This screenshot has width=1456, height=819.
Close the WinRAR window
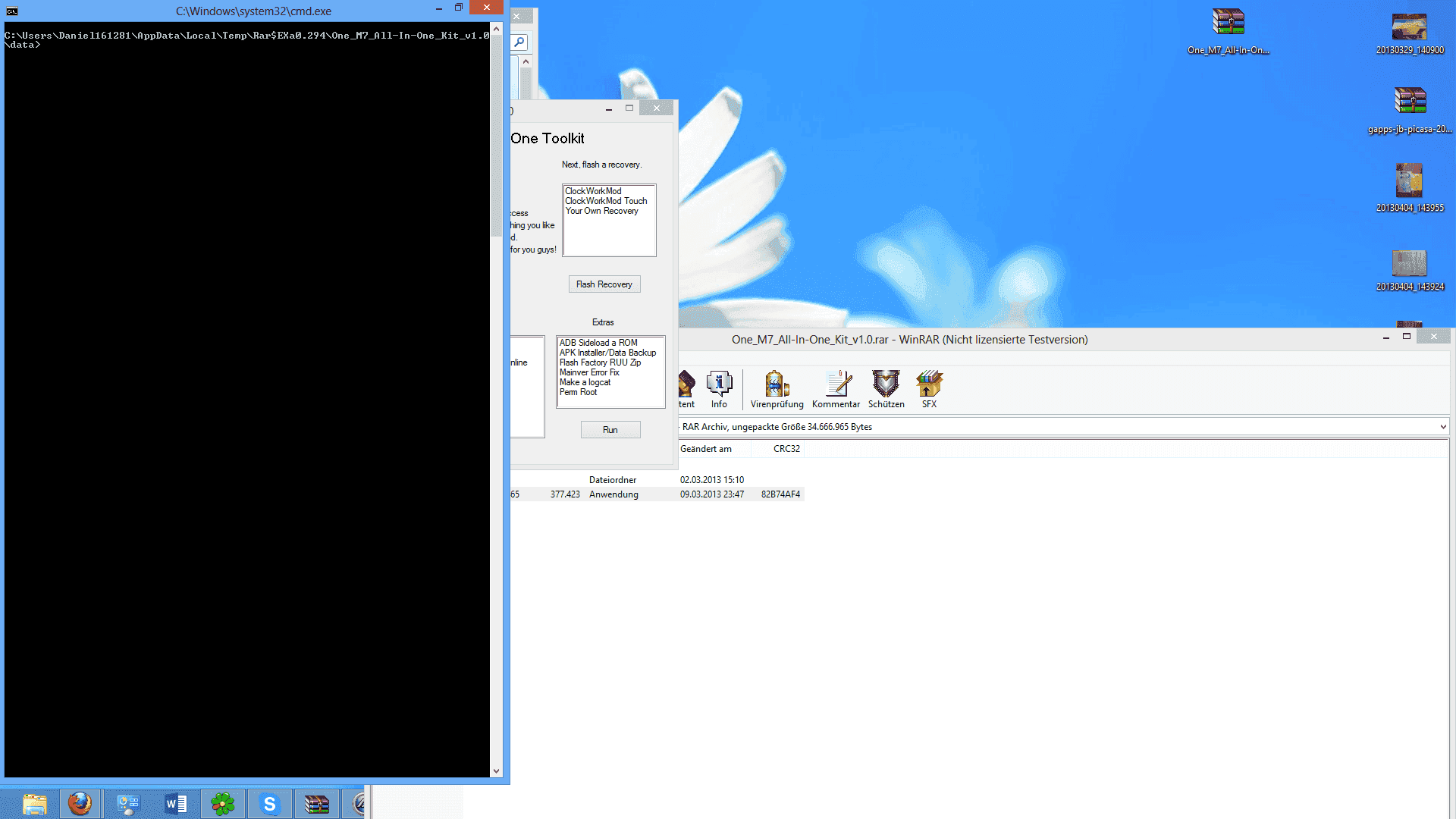[x=1433, y=336]
